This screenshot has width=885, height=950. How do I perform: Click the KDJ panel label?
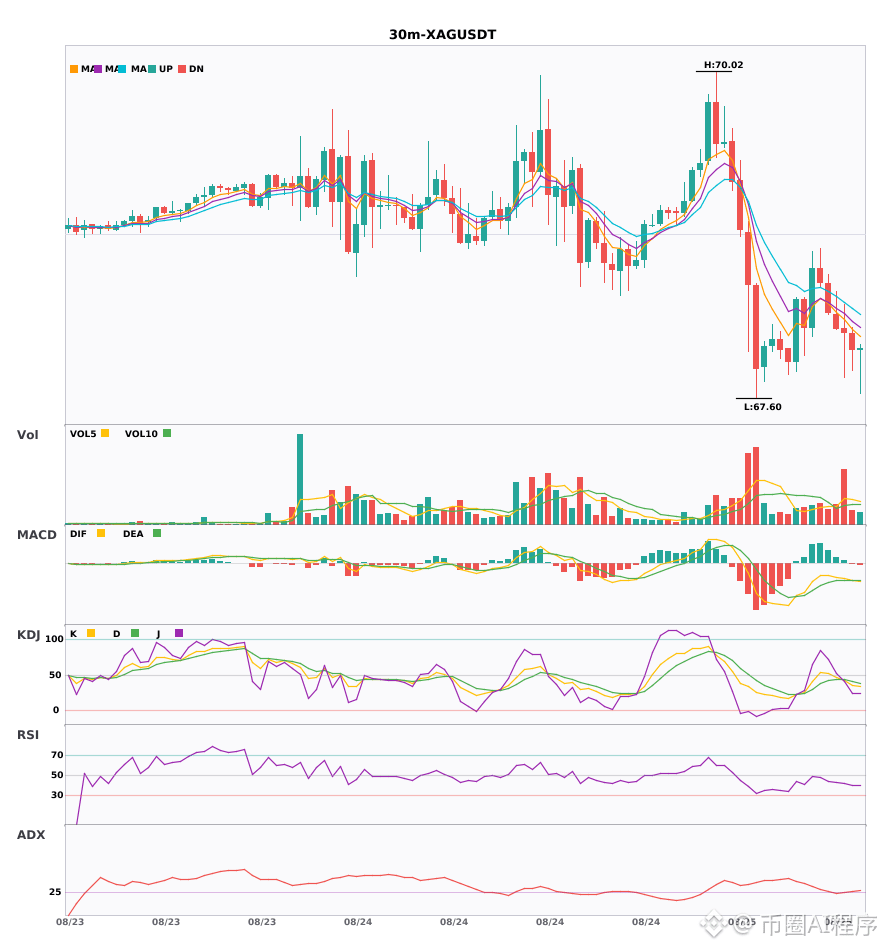28,635
